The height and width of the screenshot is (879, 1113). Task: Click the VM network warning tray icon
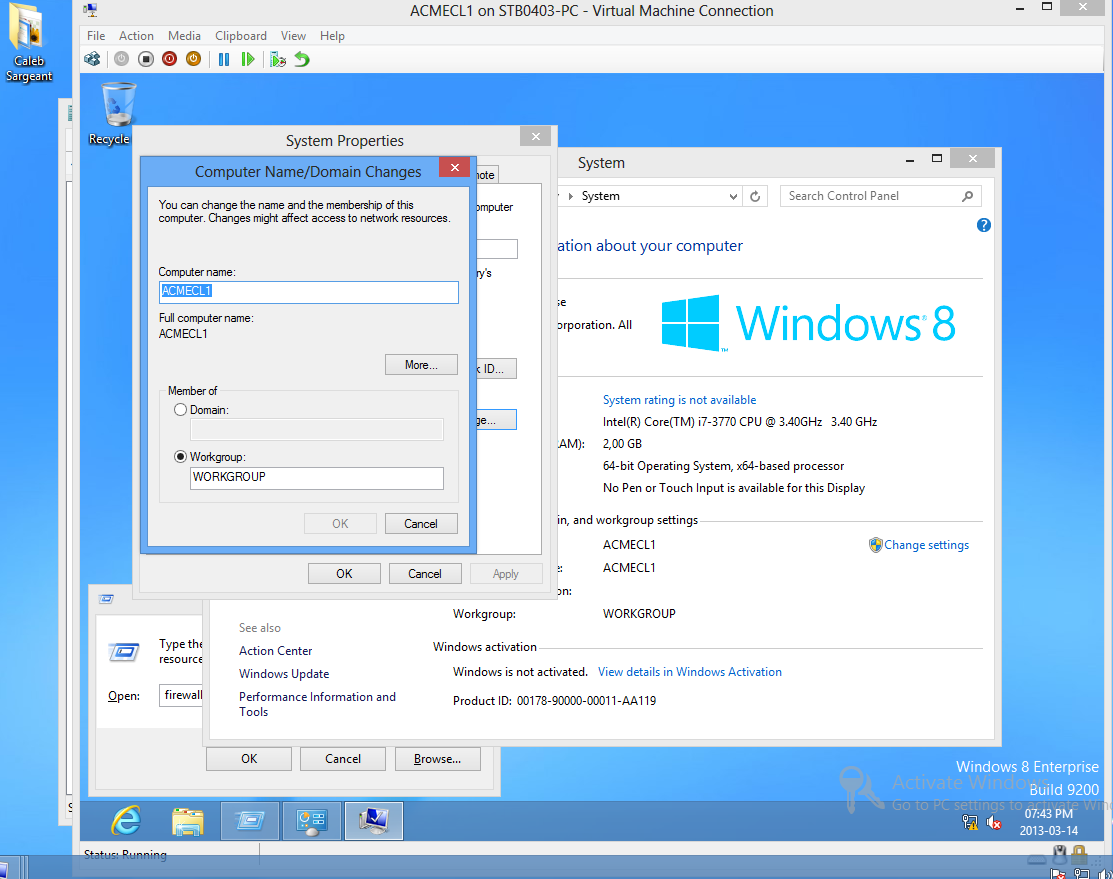(x=970, y=822)
